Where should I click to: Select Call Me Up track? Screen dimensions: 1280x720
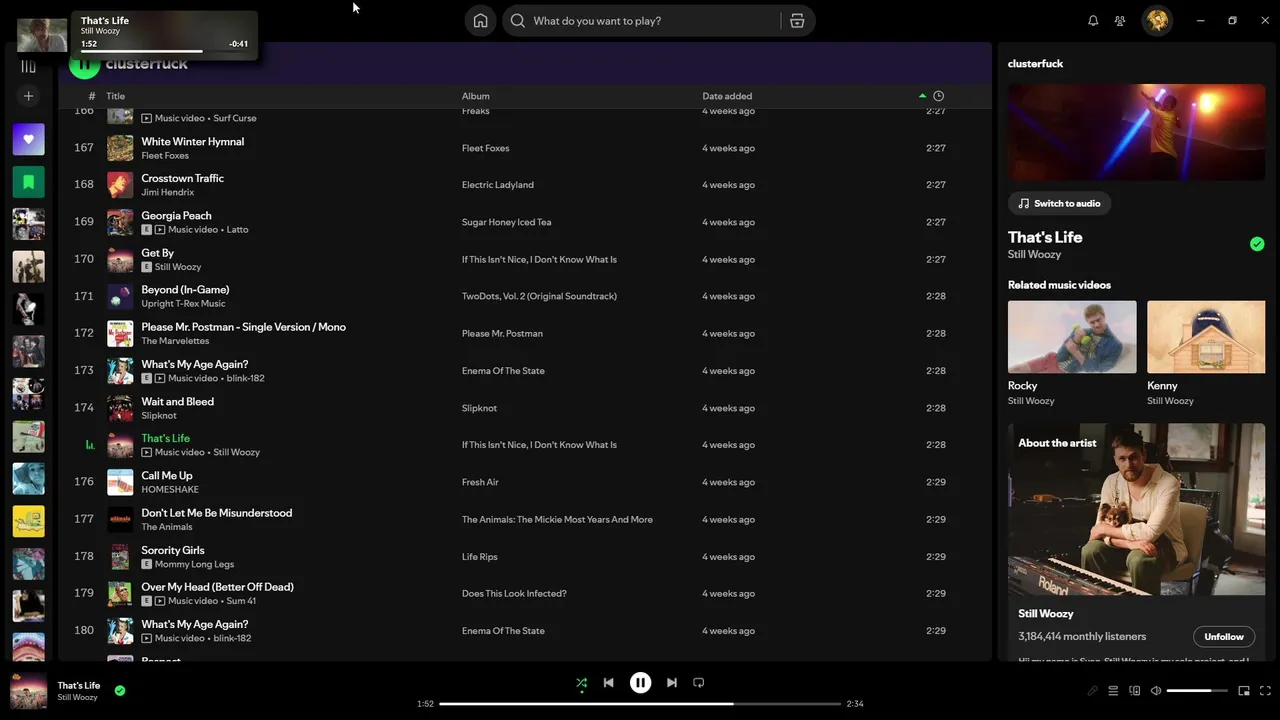click(166, 476)
